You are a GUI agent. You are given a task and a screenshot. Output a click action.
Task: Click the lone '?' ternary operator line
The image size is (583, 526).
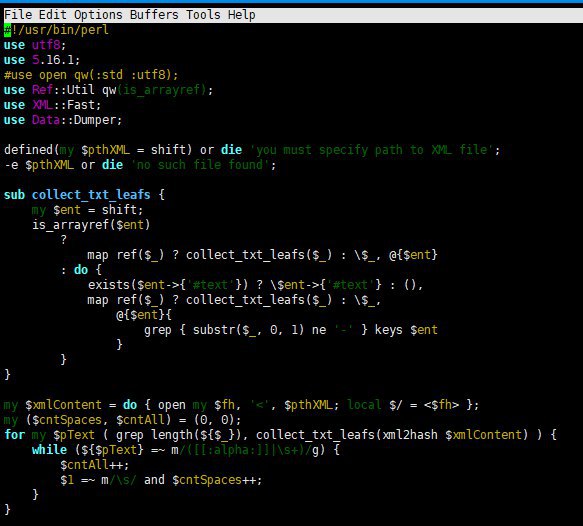pyautogui.click(x=64, y=240)
